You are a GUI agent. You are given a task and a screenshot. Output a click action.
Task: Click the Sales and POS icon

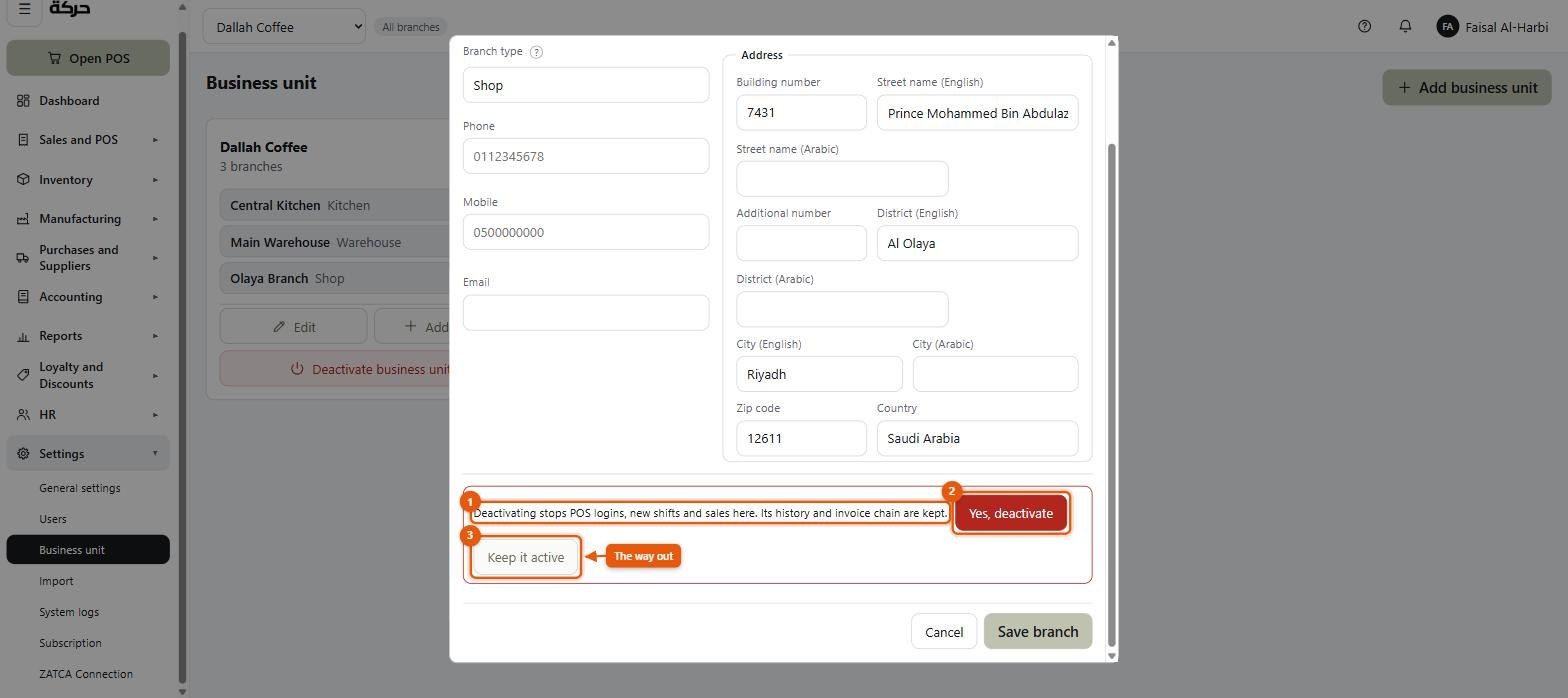click(23, 140)
